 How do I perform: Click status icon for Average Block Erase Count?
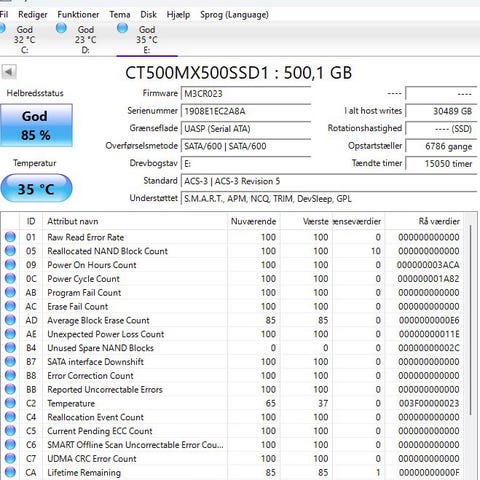point(10,320)
